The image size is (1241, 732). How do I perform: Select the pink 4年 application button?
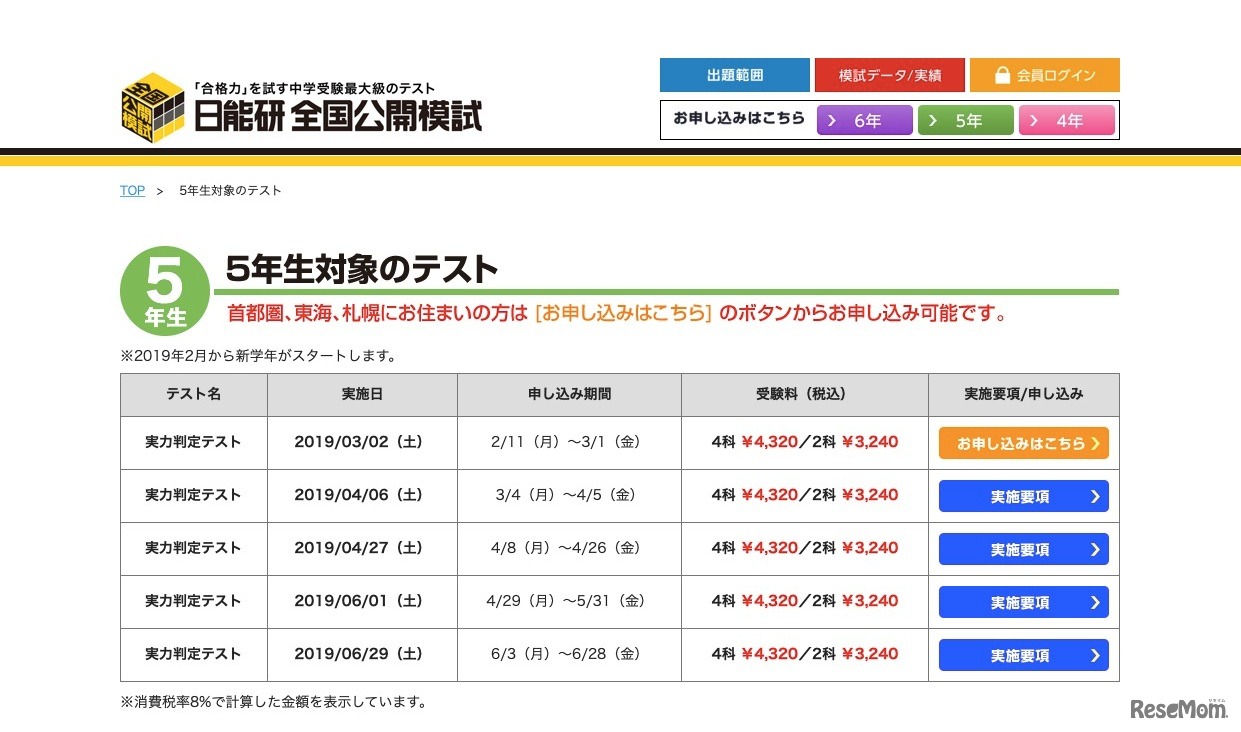pyautogui.click(x=1067, y=120)
